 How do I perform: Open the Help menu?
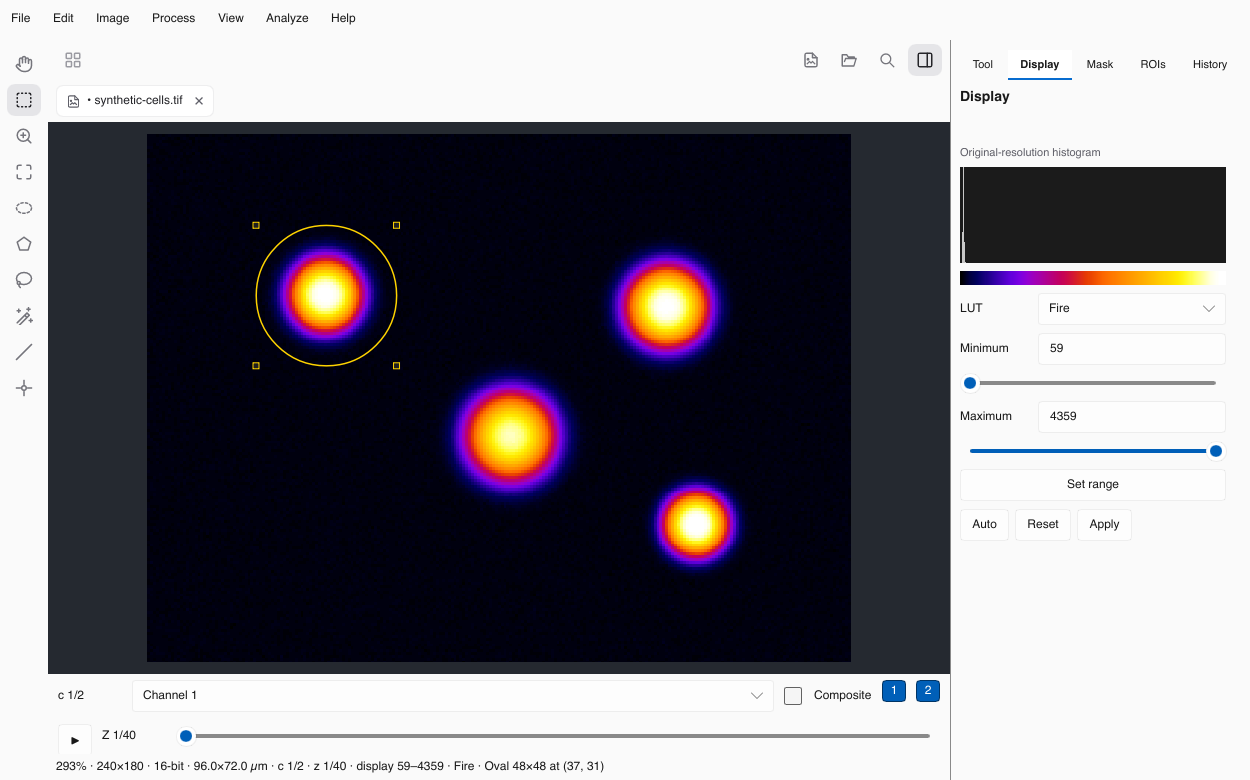click(343, 18)
